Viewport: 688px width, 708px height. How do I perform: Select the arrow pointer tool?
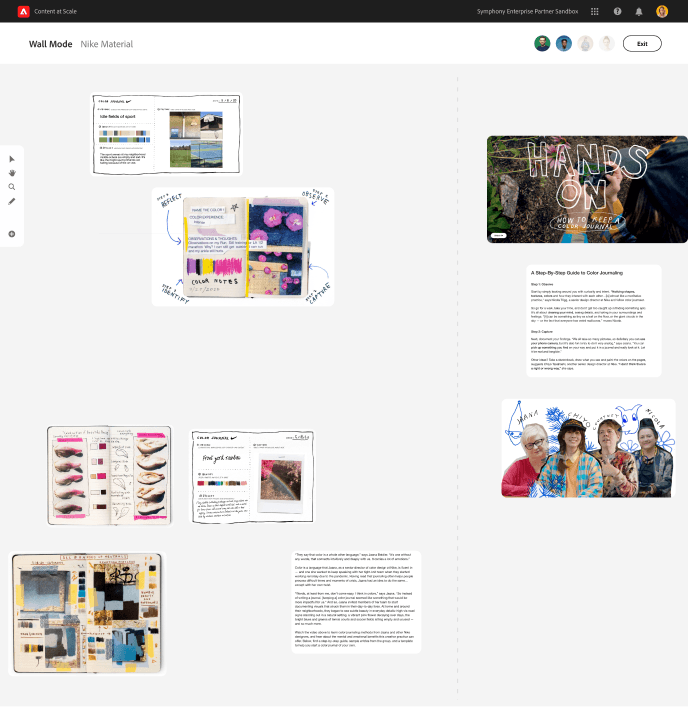(12, 159)
